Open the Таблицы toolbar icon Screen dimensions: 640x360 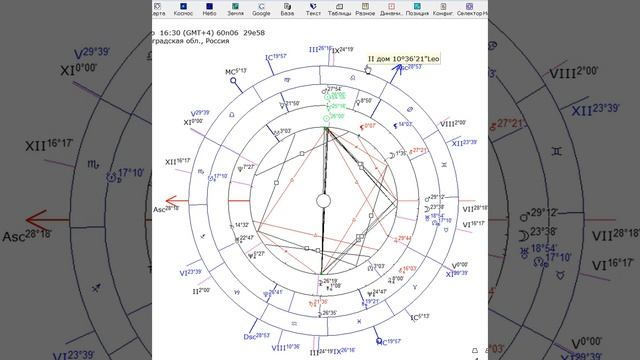click(339, 9)
